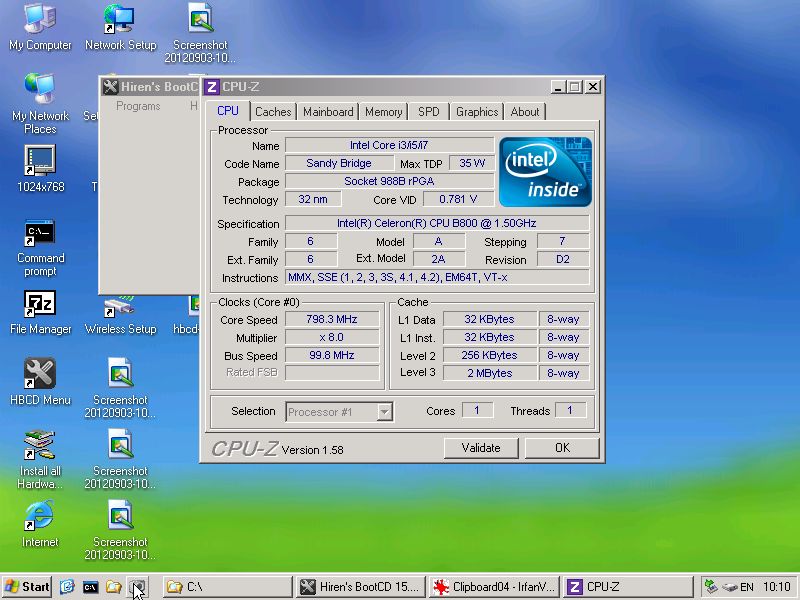Open the Start menu
The image size is (800, 600).
27,587
